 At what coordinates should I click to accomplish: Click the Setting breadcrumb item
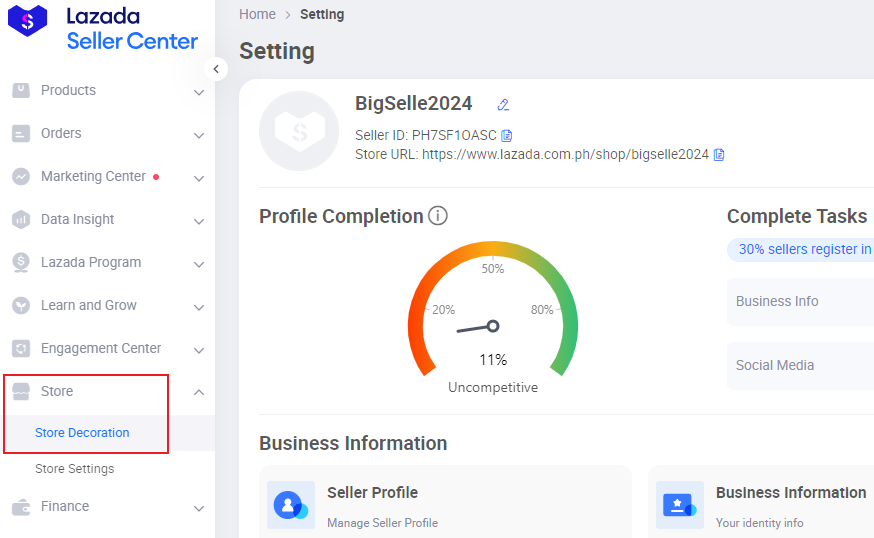point(322,14)
